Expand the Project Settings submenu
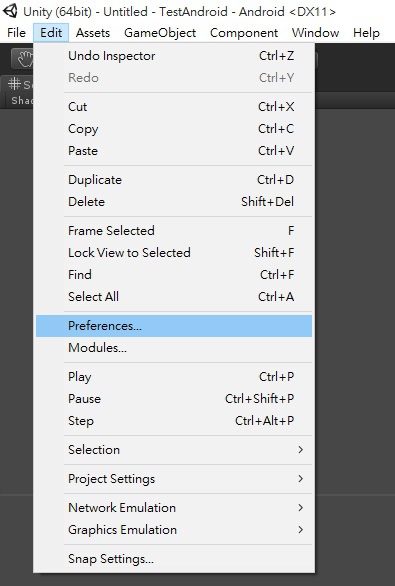Image resolution: width=395 pixels, height=586 pixels. 174,479
